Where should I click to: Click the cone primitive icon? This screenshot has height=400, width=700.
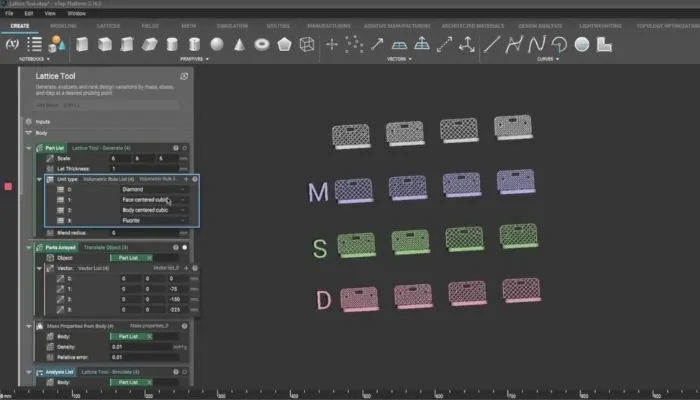tap(241, 44)
